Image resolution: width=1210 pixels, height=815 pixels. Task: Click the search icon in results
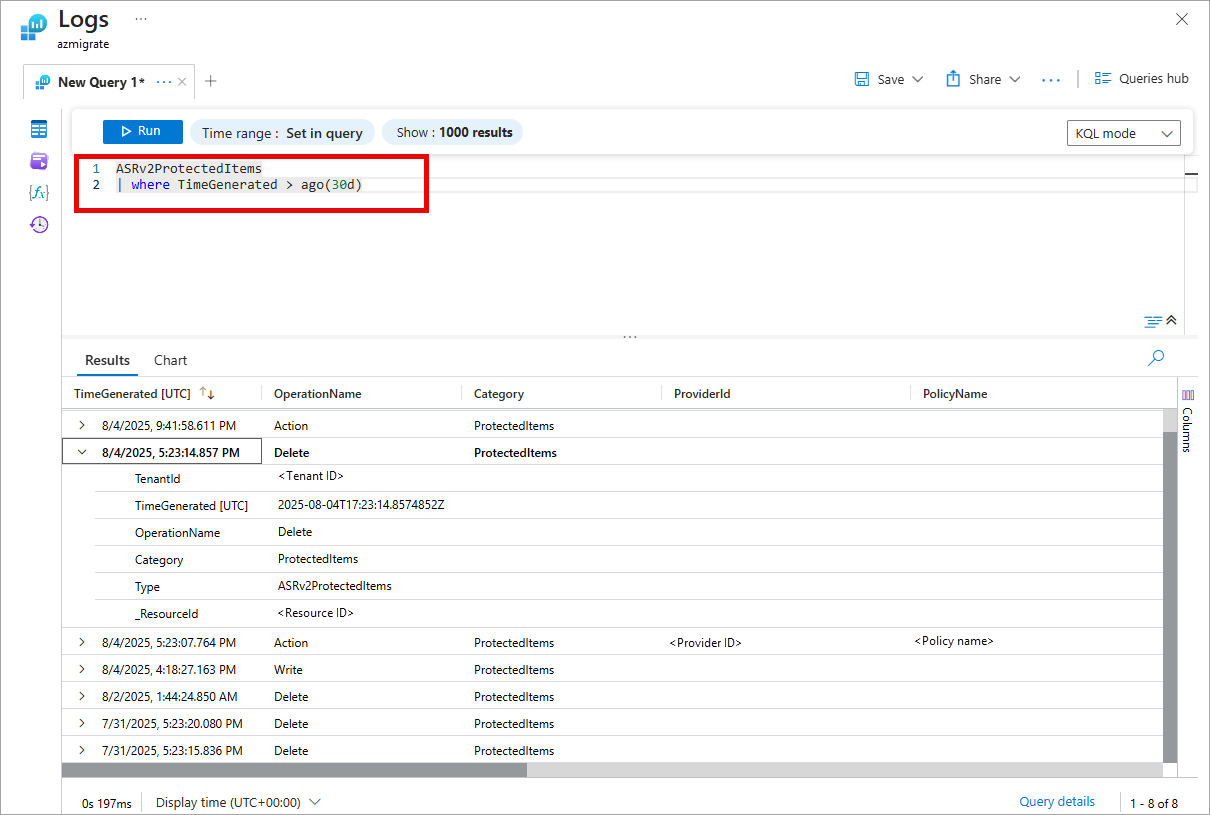pyautogui.click(x=1156, y=358)
